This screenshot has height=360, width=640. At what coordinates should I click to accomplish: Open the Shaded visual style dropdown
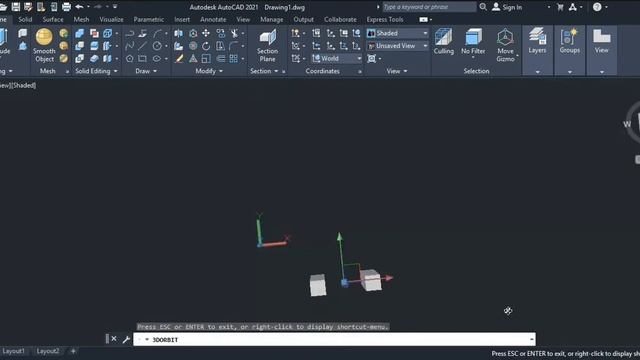coord(397,33)
